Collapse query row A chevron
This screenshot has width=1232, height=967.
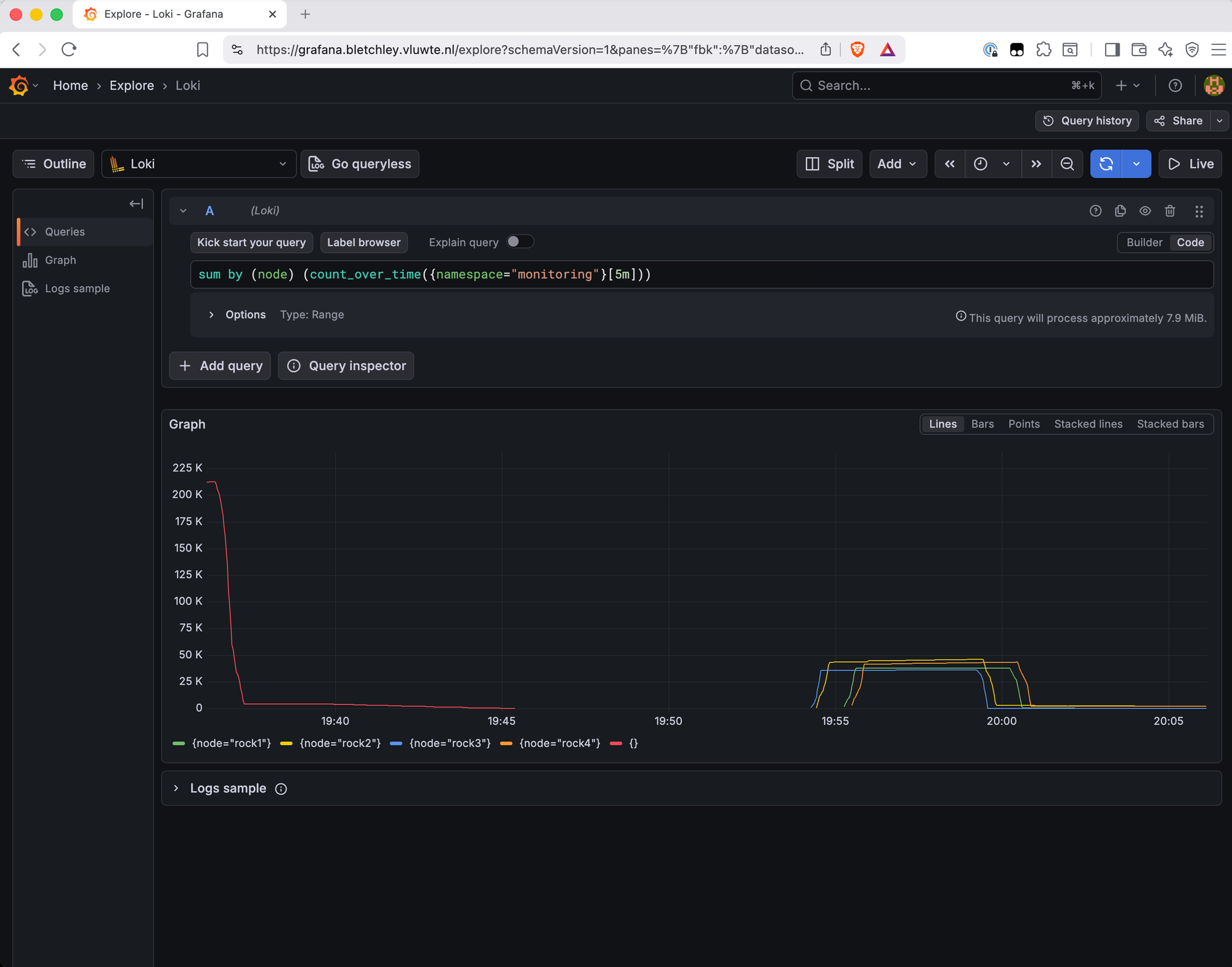(x=183, y=211)
